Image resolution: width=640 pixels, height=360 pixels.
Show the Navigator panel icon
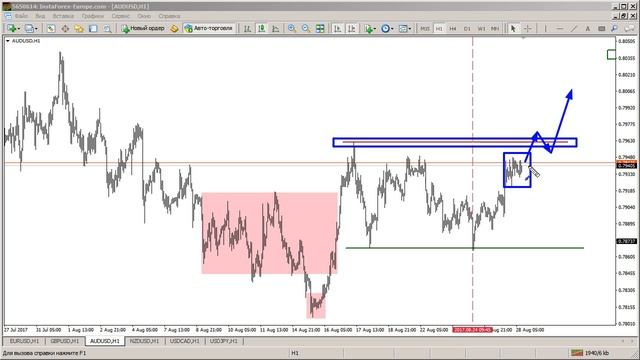coord(79,28)
